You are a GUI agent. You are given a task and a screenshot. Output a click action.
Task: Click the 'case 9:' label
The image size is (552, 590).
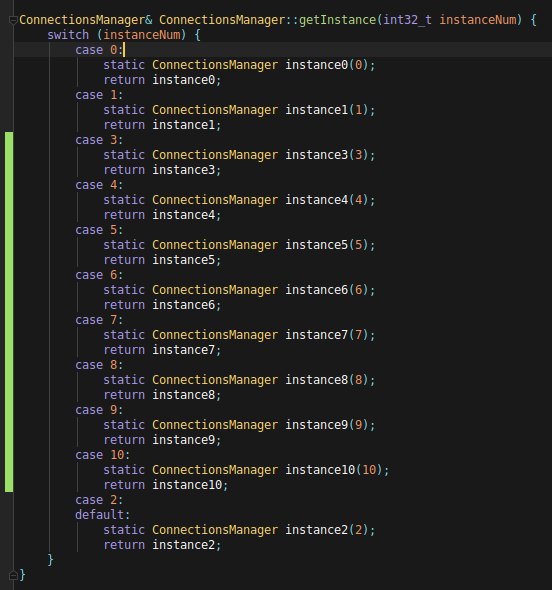(x=99, y=410)
